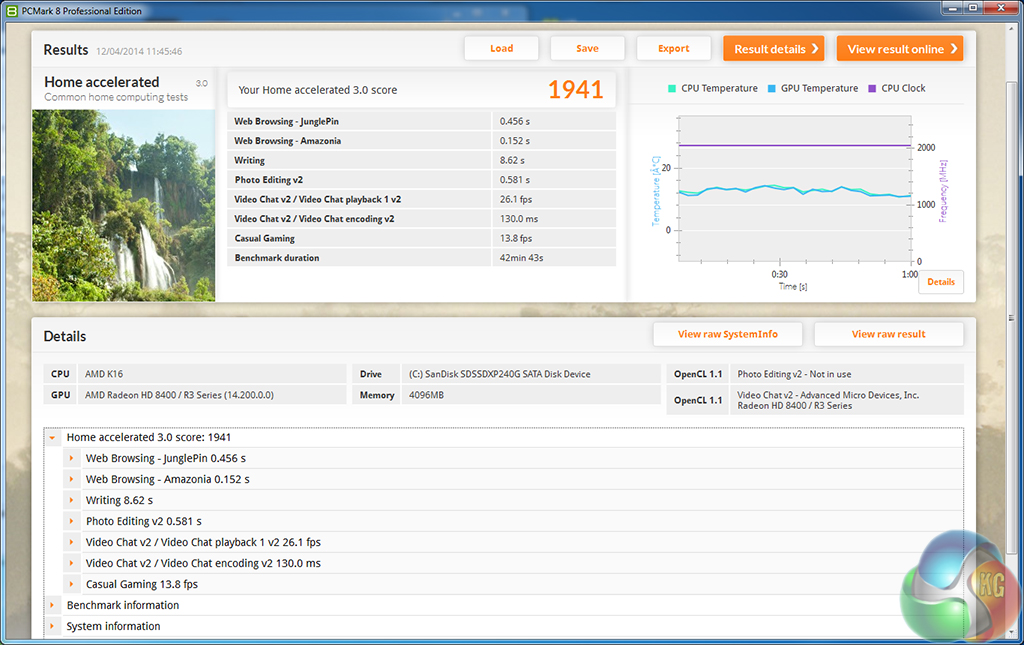Expand Web Browsing - JunglePin row
1024x645 pixels.
point(72,459)
